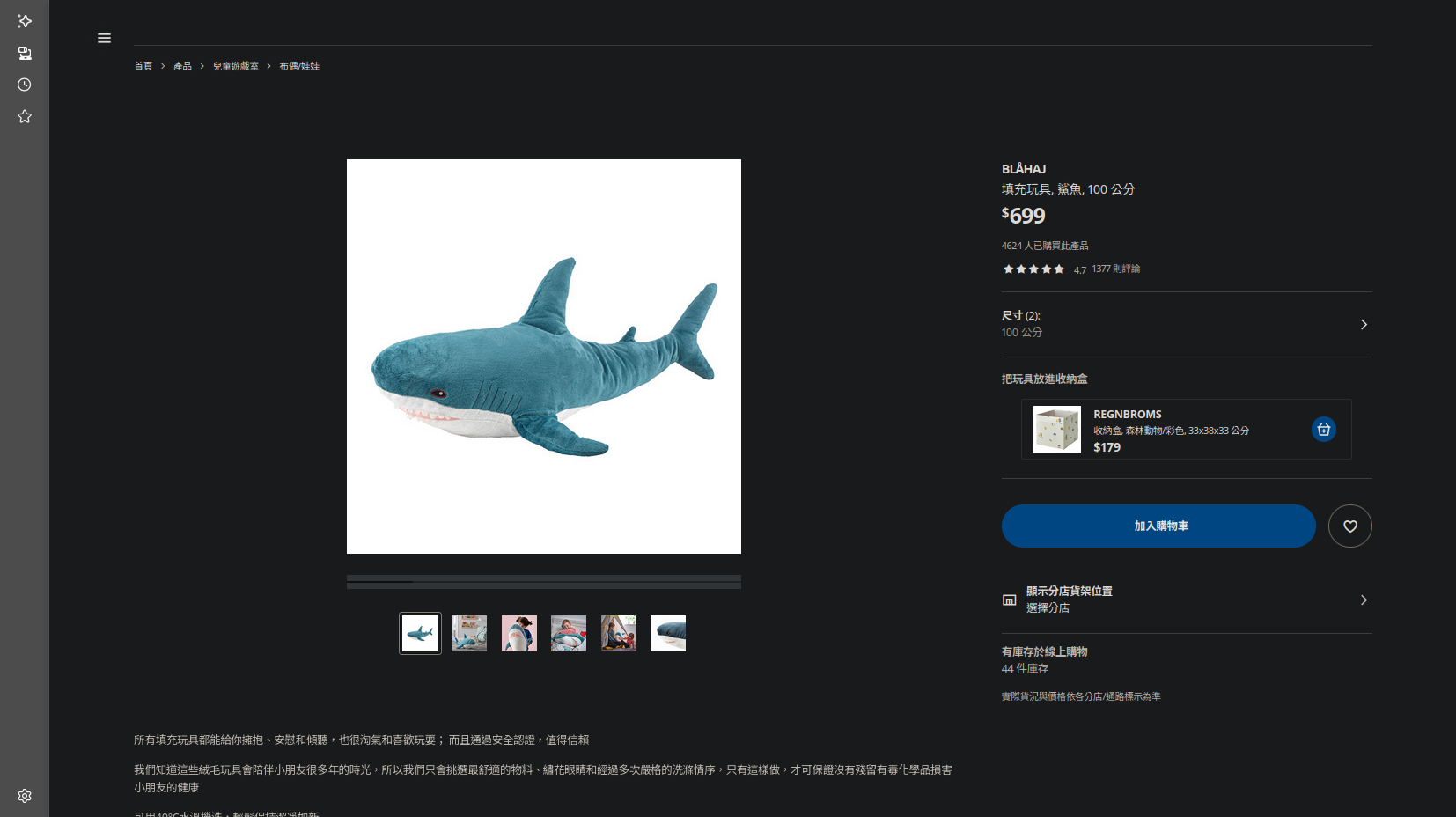Click the $699 price text
Image resolution: width=1456 pixels, height=817 pixels.
[x=1023, y=216]
